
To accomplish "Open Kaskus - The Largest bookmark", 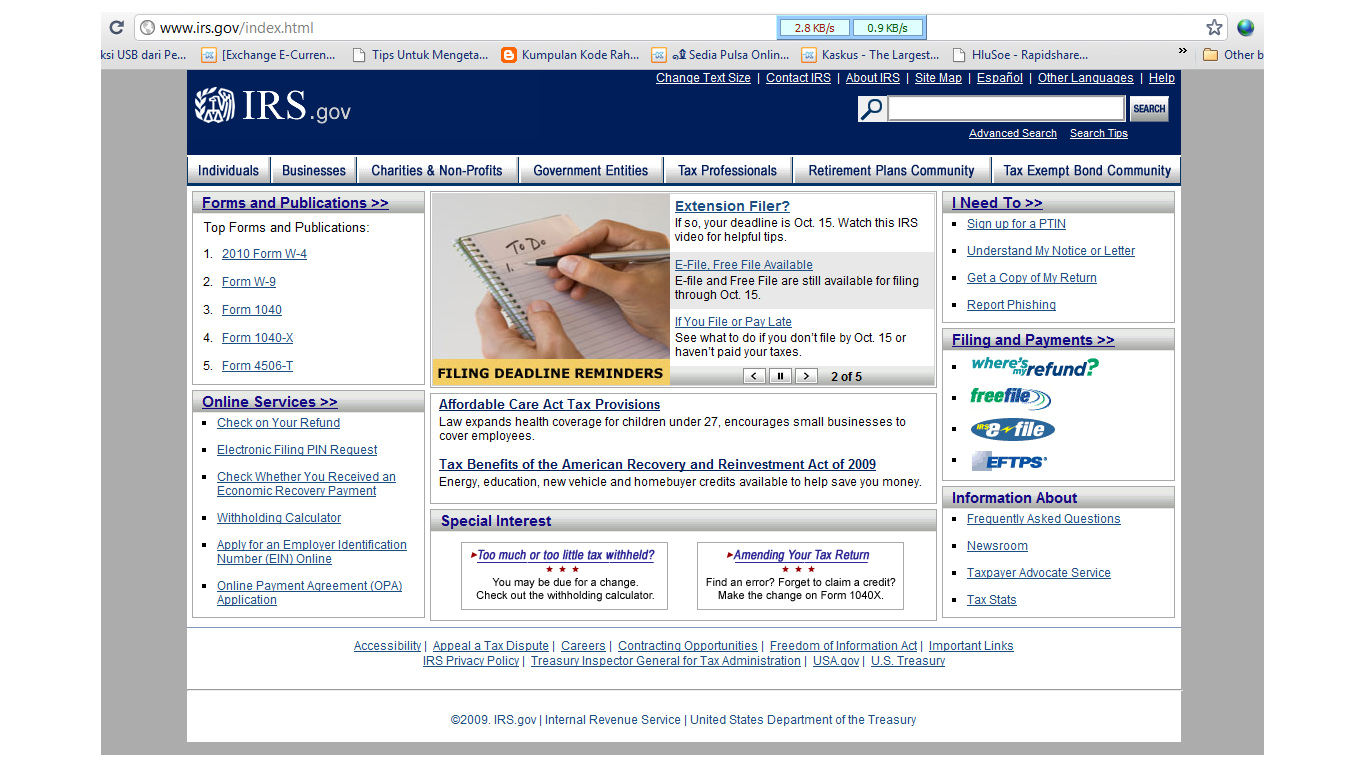I will tap(870, 55).
